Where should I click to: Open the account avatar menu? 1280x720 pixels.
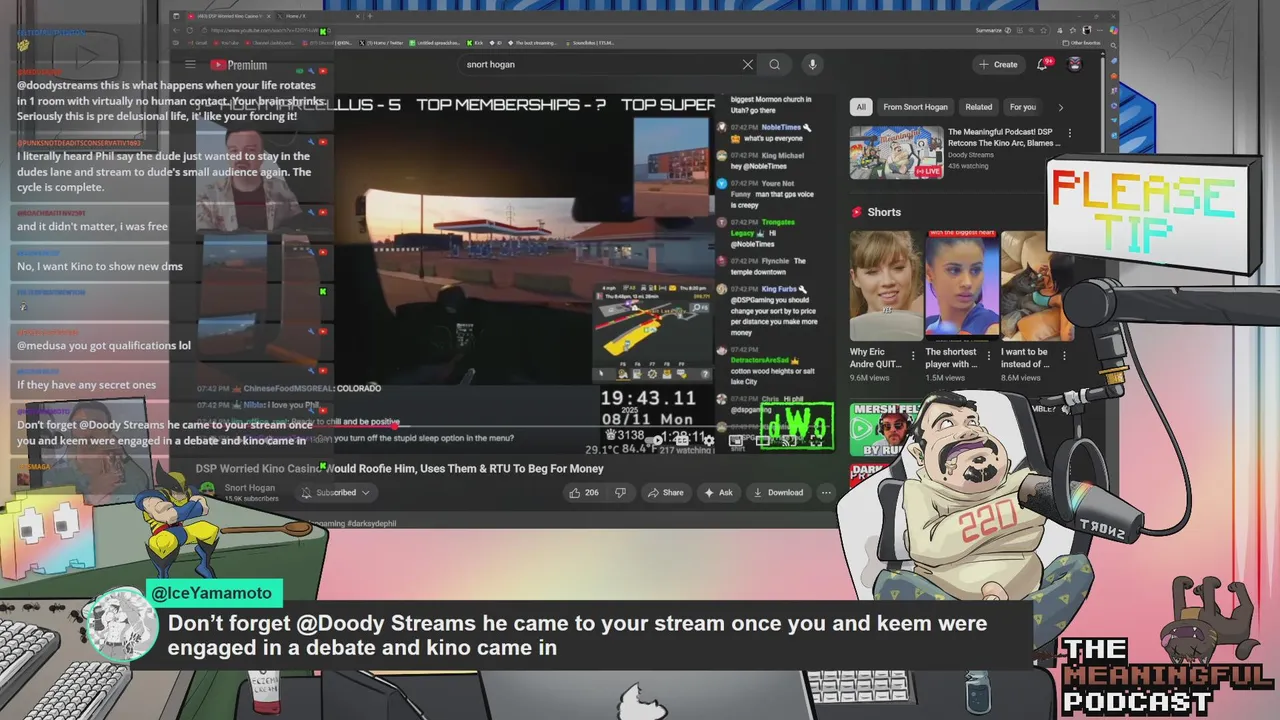(x=1074, y=65)
